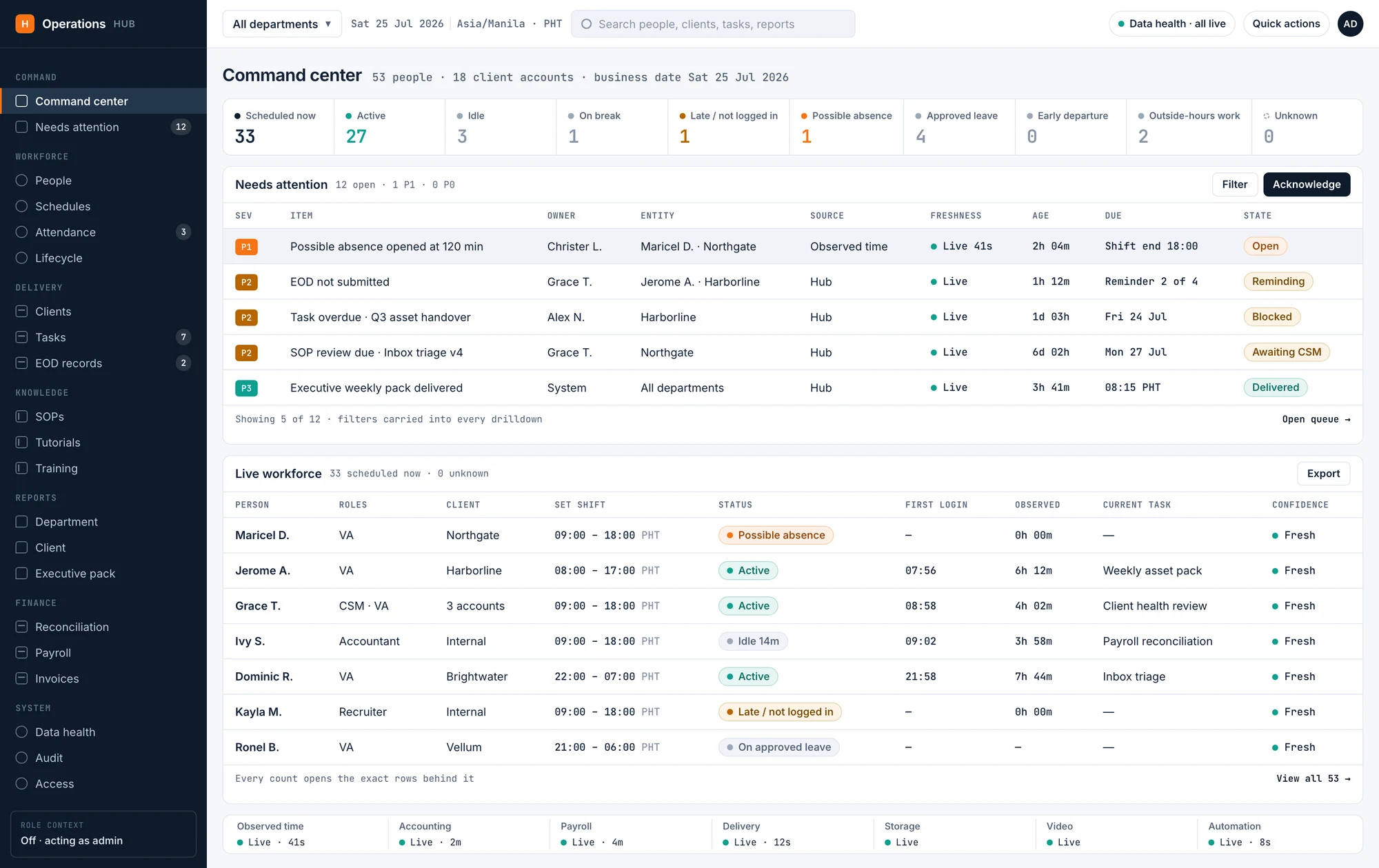Select Maricel D. in Live workforce
This screenshot has width=1379, height=868.
click(262, 535)
